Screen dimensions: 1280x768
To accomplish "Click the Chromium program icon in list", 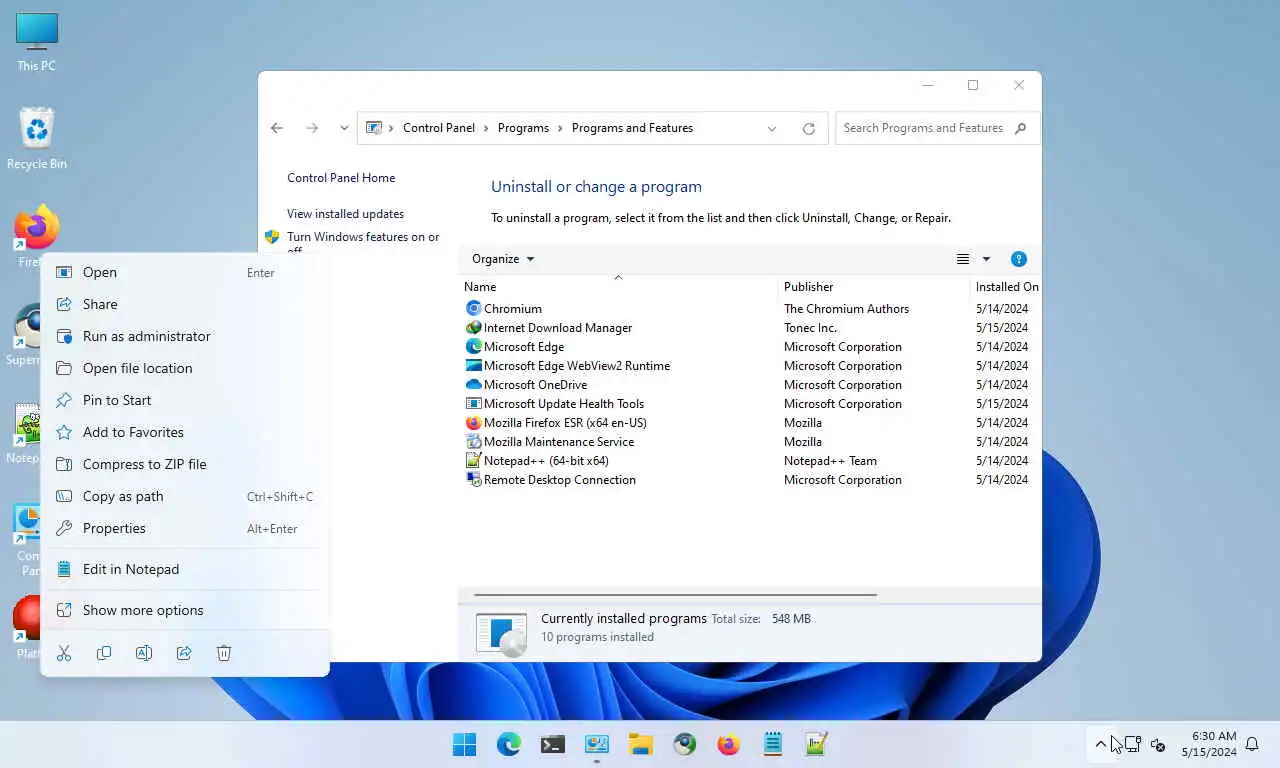I will click(x=474, y=309).
